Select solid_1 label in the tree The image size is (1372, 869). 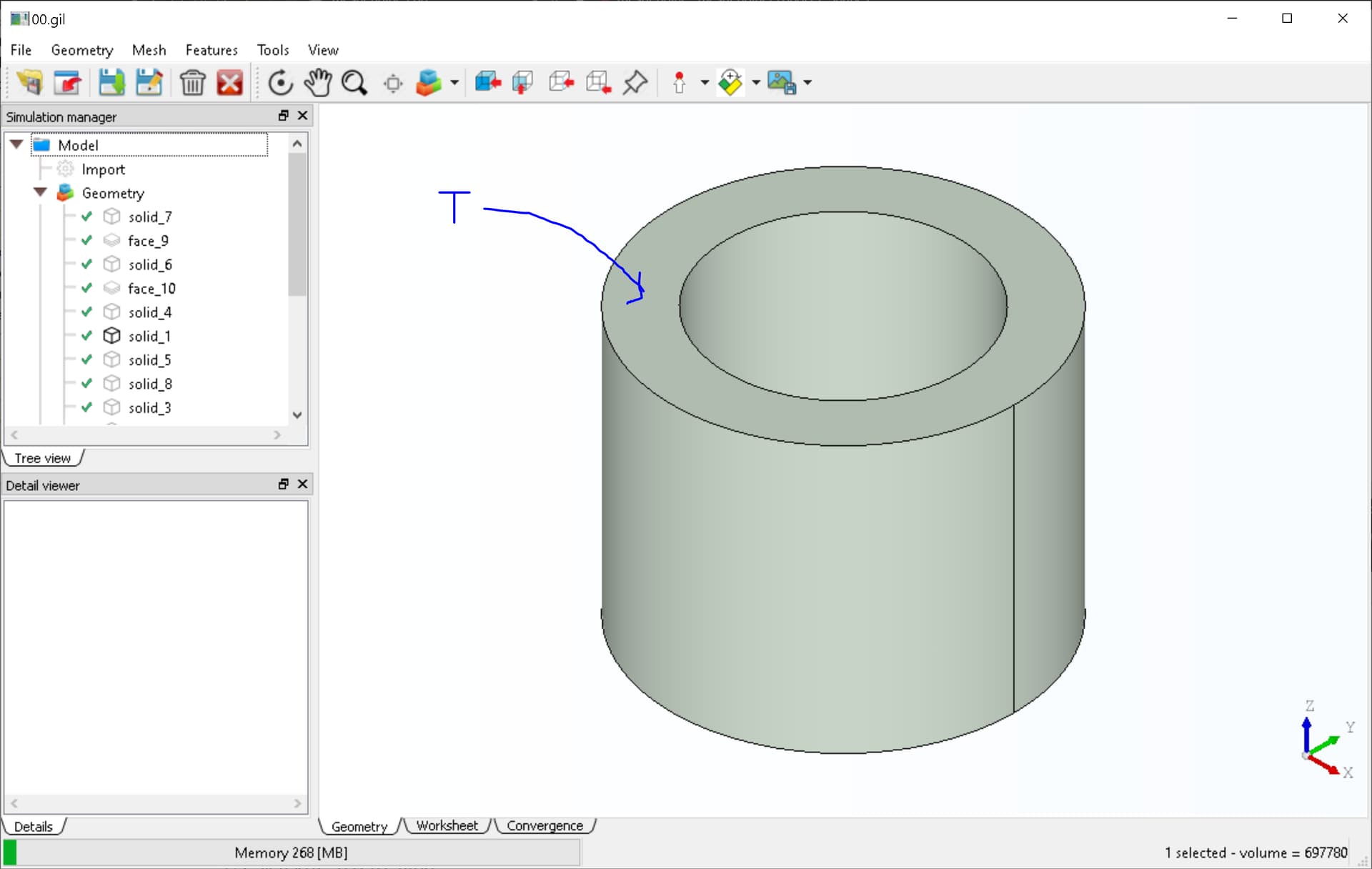tap(149, 336)
